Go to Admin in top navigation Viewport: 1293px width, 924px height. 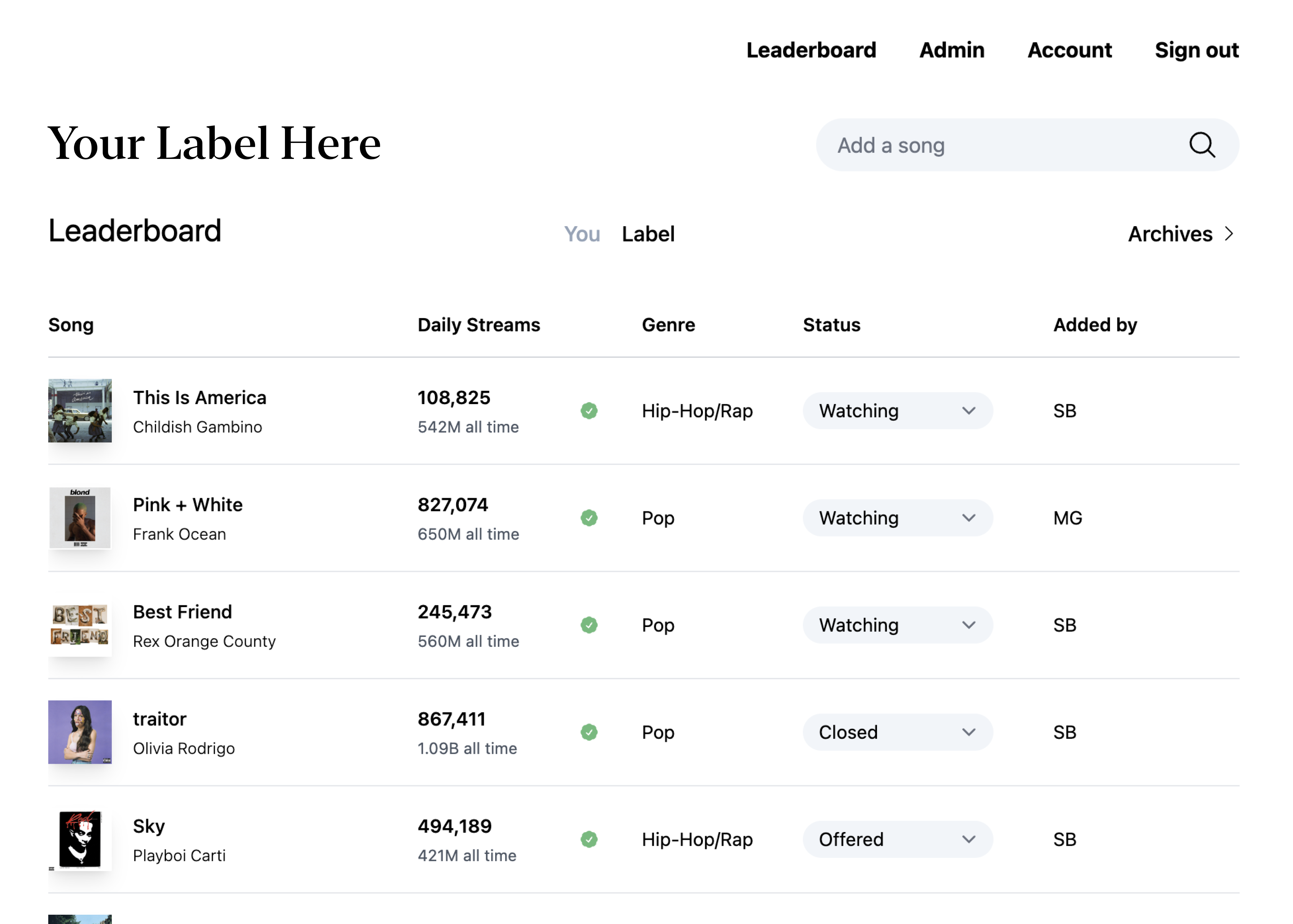click(952, 50)
